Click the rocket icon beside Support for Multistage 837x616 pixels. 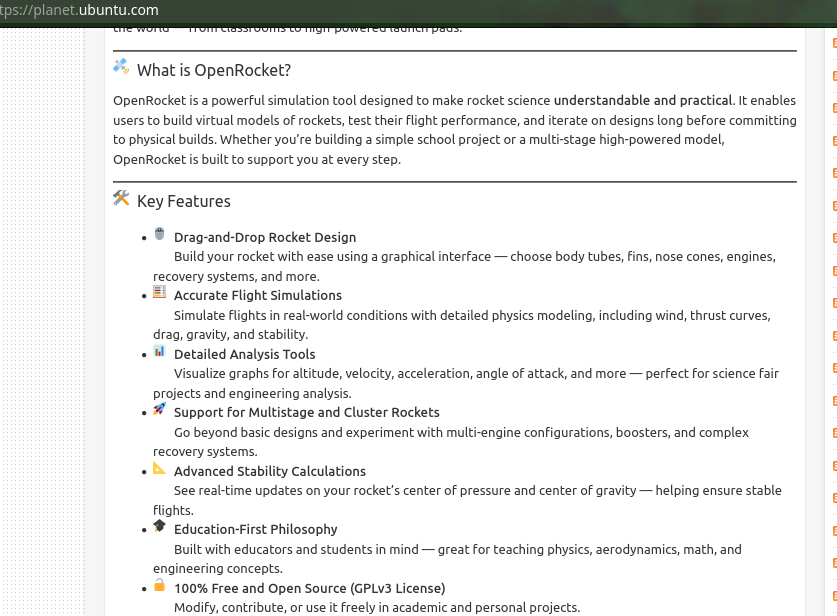point(160,409)
